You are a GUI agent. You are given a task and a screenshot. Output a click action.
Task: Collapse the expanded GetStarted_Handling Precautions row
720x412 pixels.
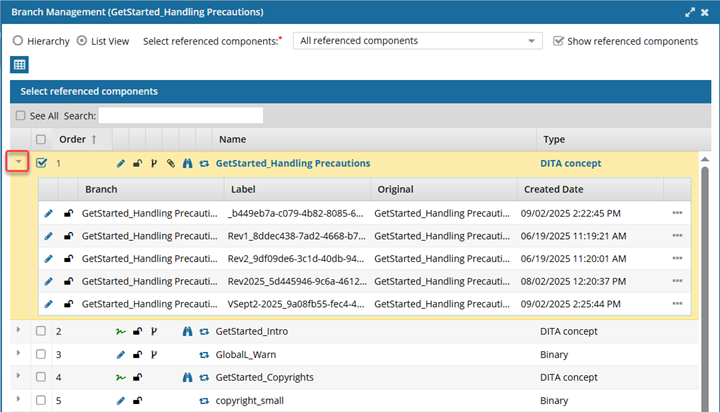[x=19, y=162]
